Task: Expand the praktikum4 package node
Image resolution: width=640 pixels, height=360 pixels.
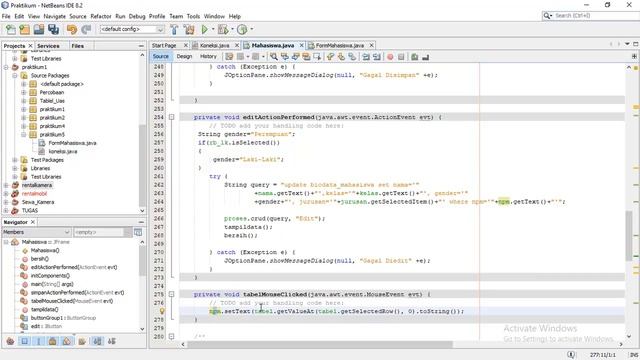Action: click(24, 126)
